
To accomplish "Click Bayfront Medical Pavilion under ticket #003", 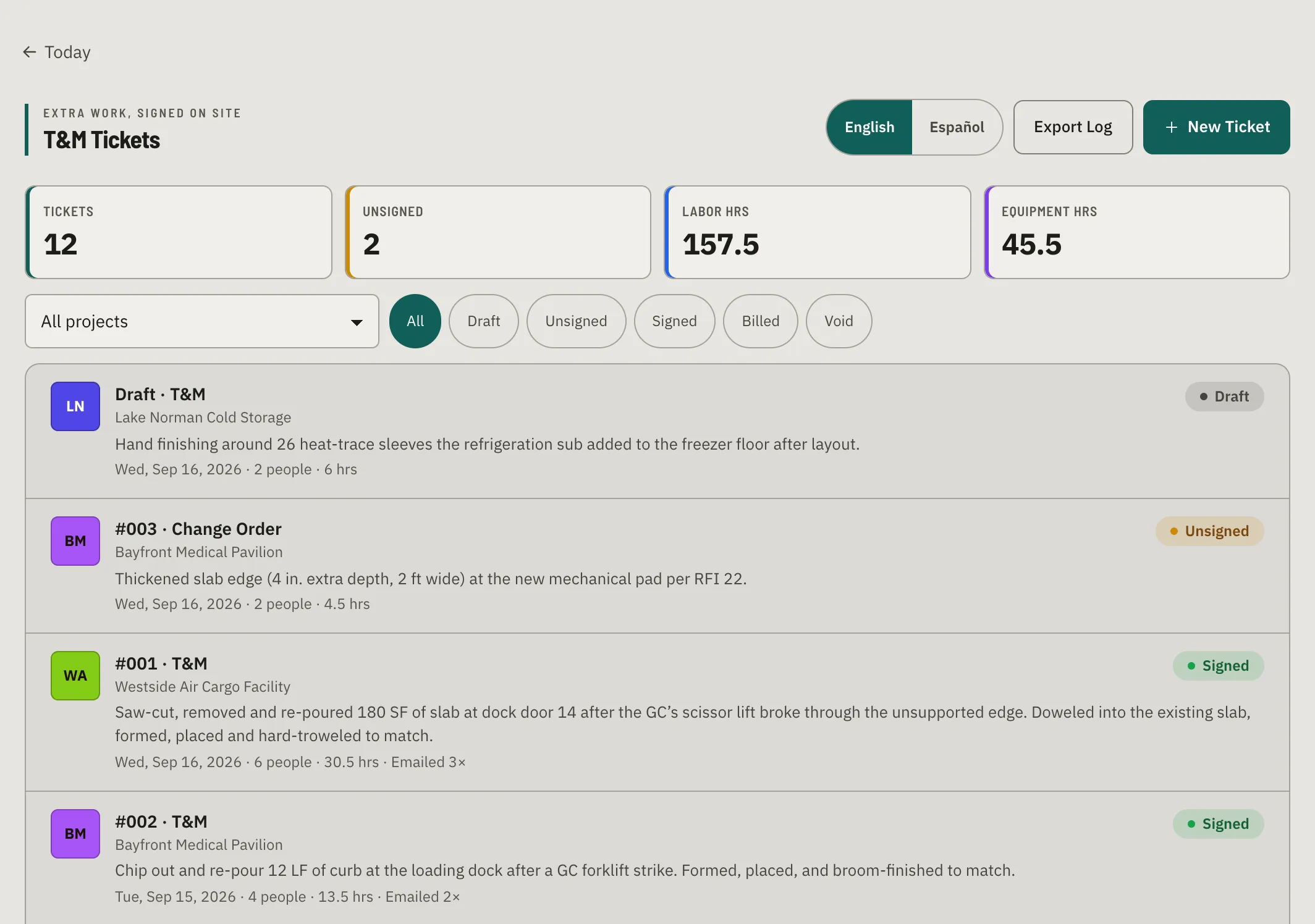I will 199,552.
